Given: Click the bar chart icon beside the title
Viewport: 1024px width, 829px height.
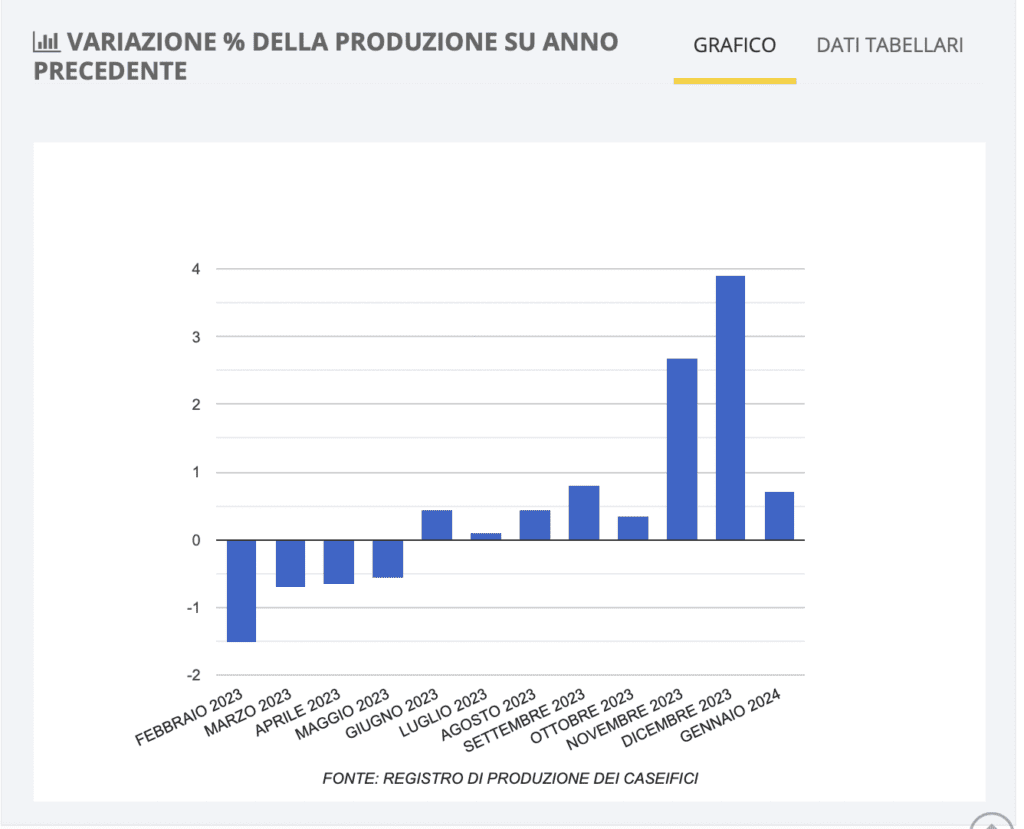Looking at the screenshot, I should (46, 42).
